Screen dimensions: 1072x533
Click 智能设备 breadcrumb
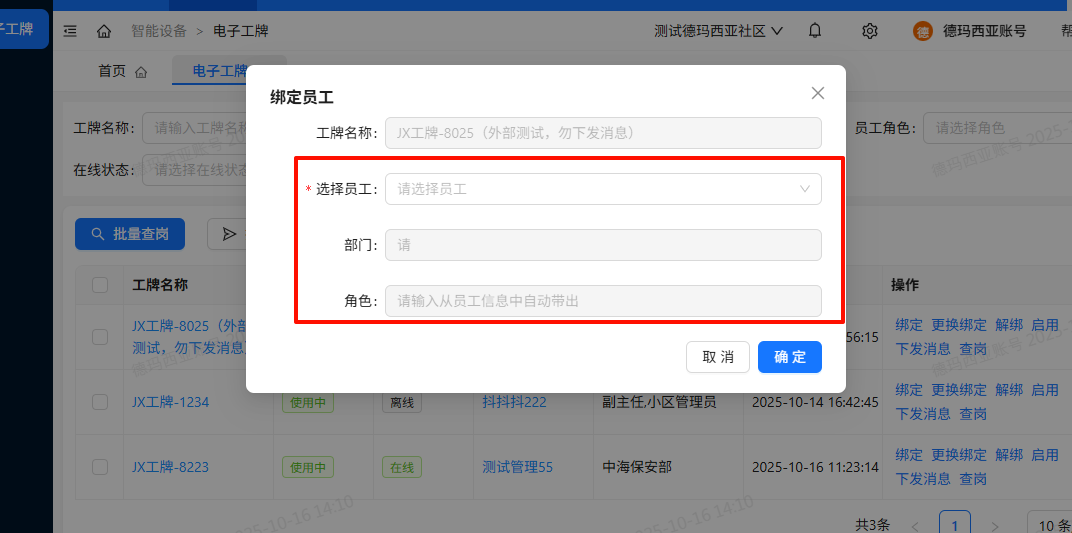click(159, 31)
